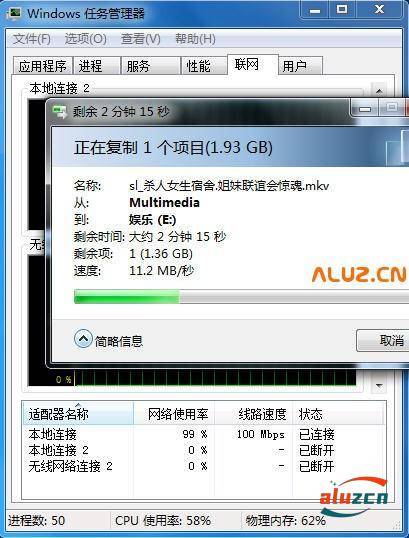This screenshot has height=538, width=409.
Task: Click the 99 % network usage value
Action: [x=195, y=434]
